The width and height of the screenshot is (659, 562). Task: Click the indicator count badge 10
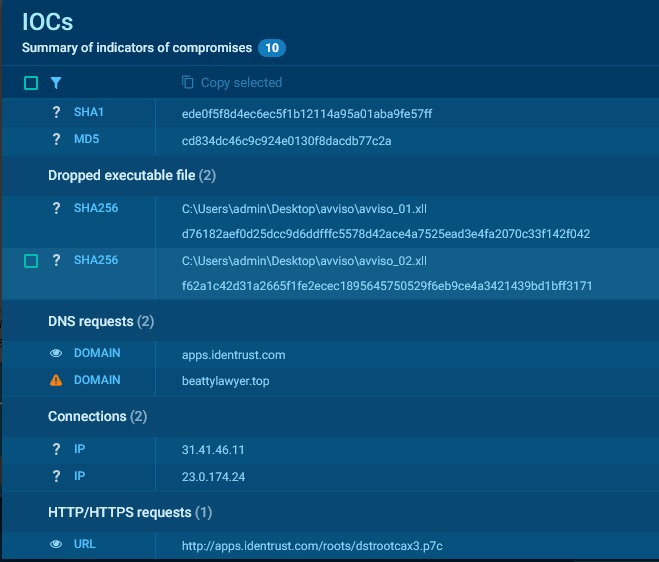pos(272,48)
